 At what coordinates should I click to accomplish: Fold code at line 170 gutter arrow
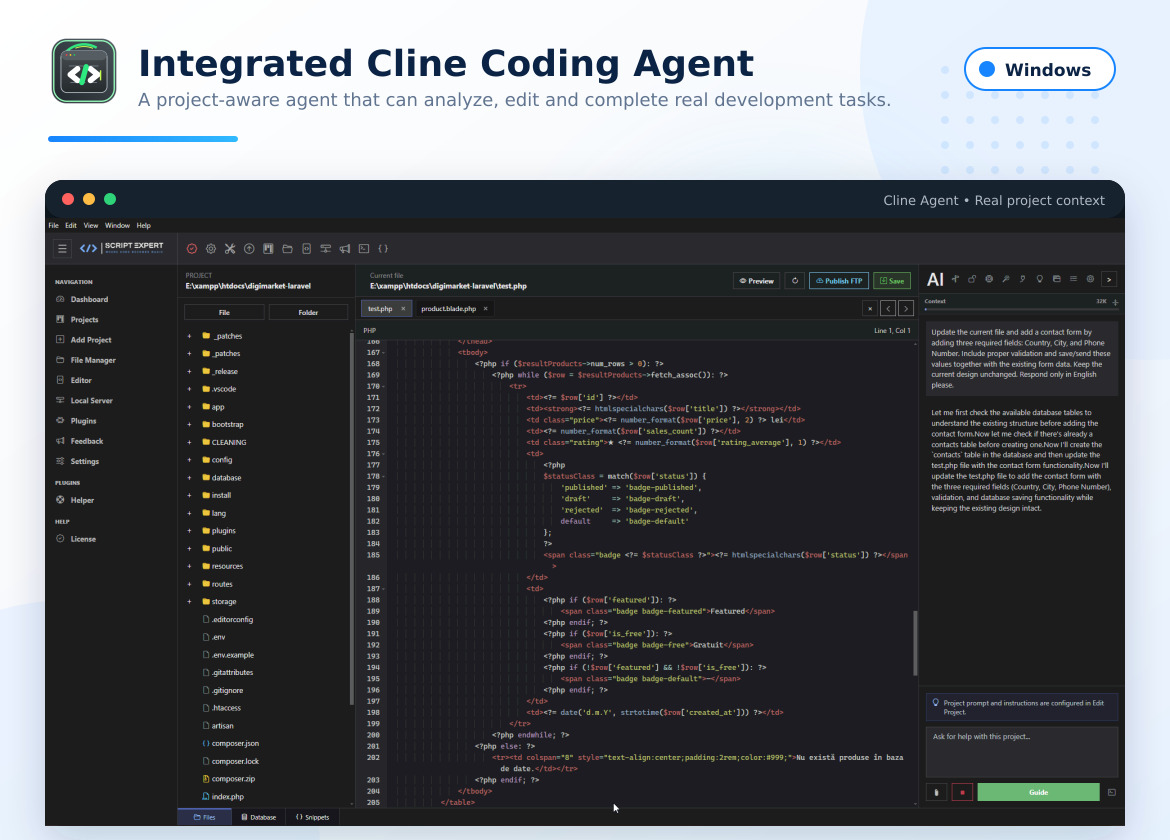pyautogui.click(x=384, y=386)
